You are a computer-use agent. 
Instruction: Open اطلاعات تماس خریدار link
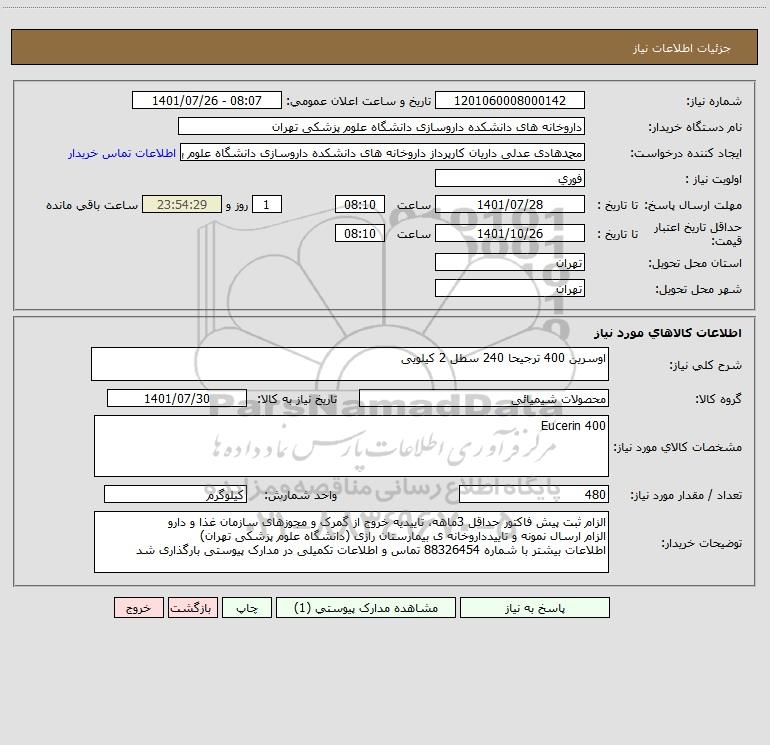point(122,153)
